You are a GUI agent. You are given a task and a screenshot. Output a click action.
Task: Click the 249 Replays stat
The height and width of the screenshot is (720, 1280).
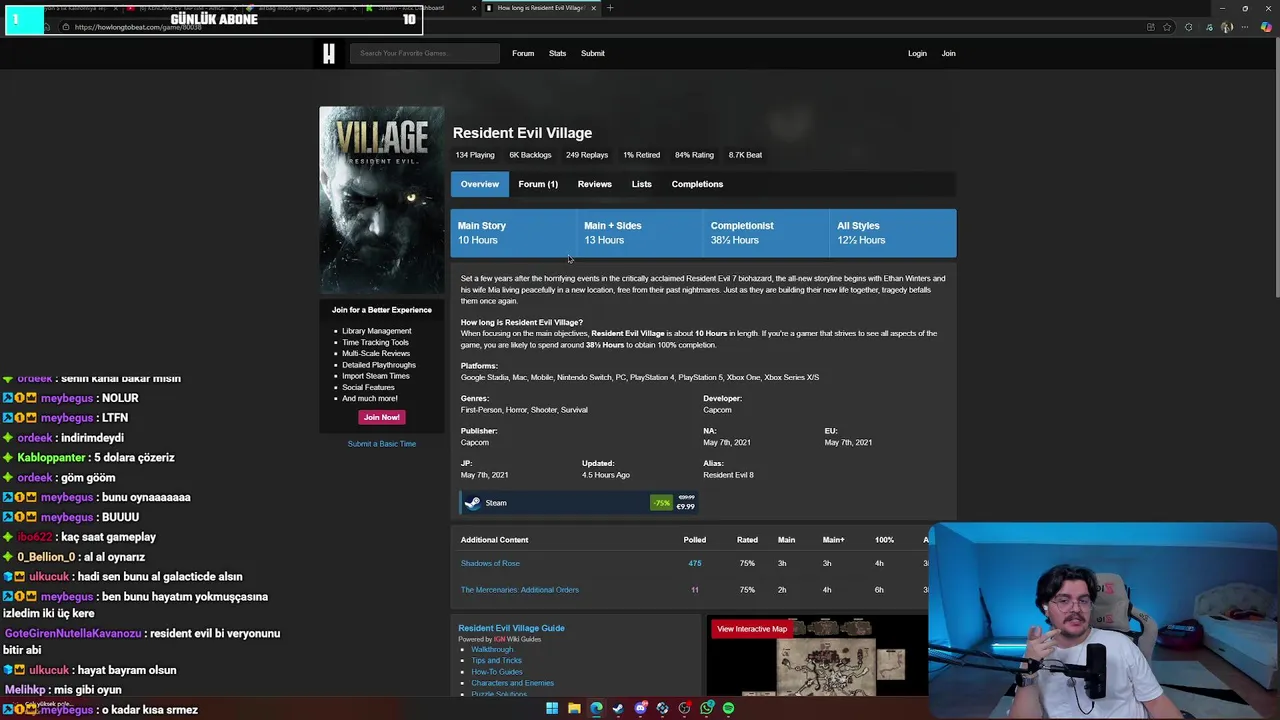[x=587, y=155]
